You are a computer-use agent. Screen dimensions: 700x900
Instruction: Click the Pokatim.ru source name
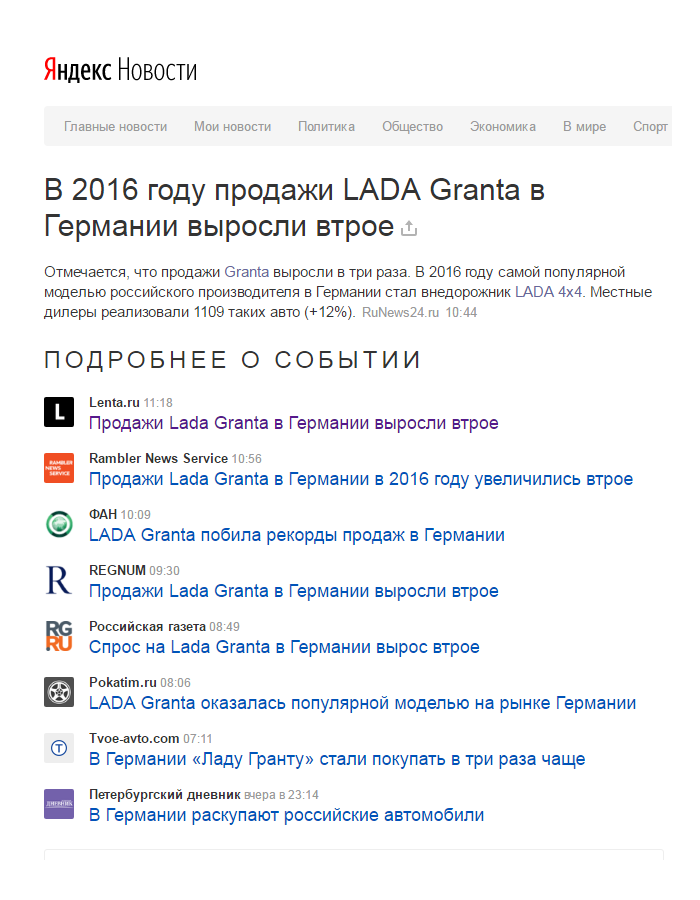[x=123, y=682]
